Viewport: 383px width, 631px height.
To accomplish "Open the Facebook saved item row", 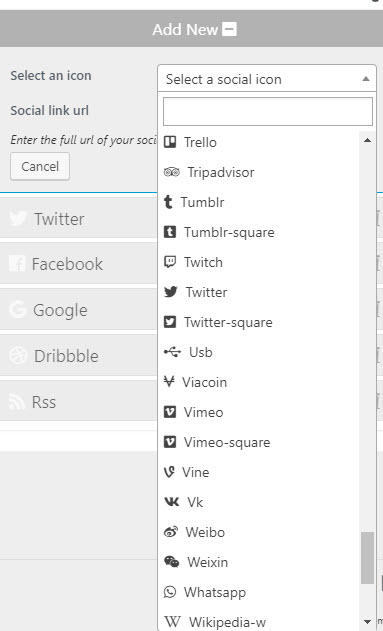I will [78, 264].
